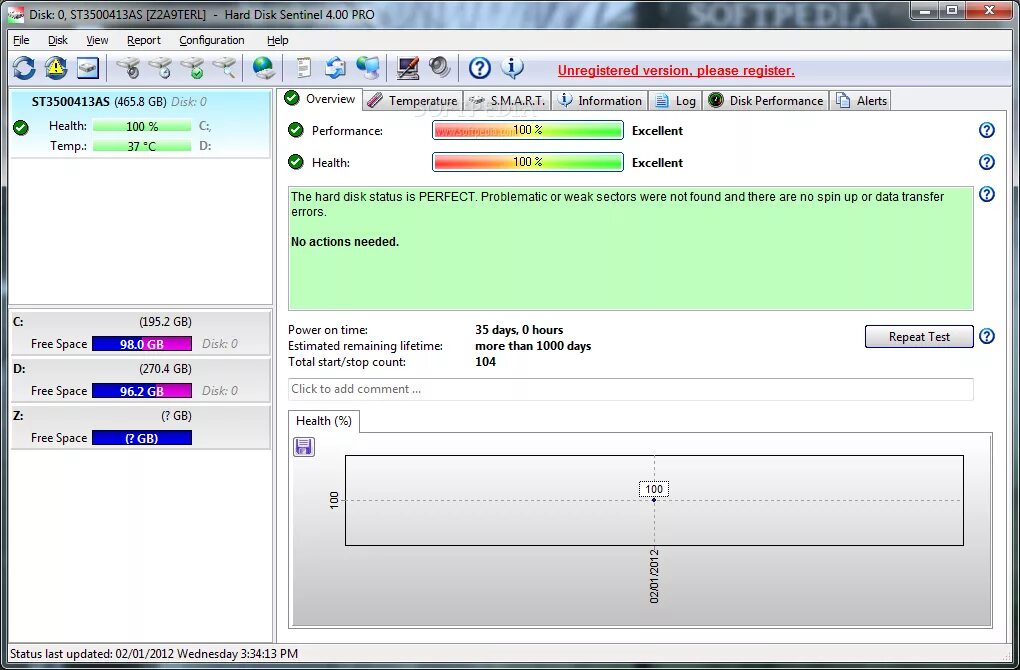Click the 'No actions needed.' status text
The width and height of the screenshot is (1020, 670).
tap(345, 241)
